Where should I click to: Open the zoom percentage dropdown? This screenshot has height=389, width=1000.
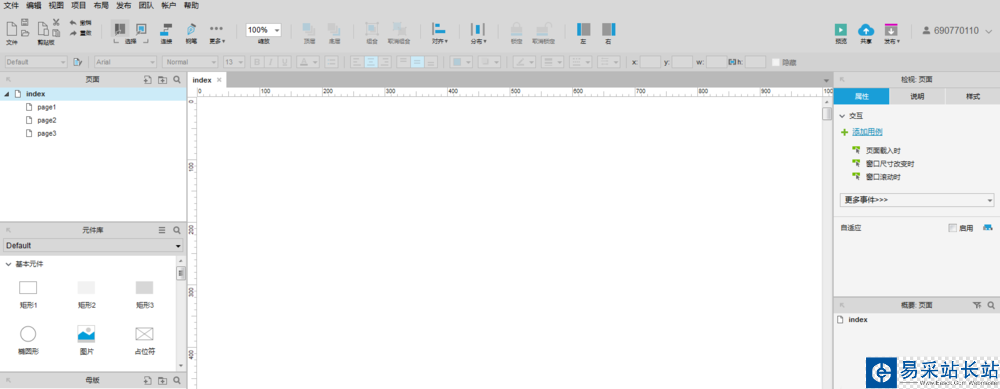click(263, 30)
